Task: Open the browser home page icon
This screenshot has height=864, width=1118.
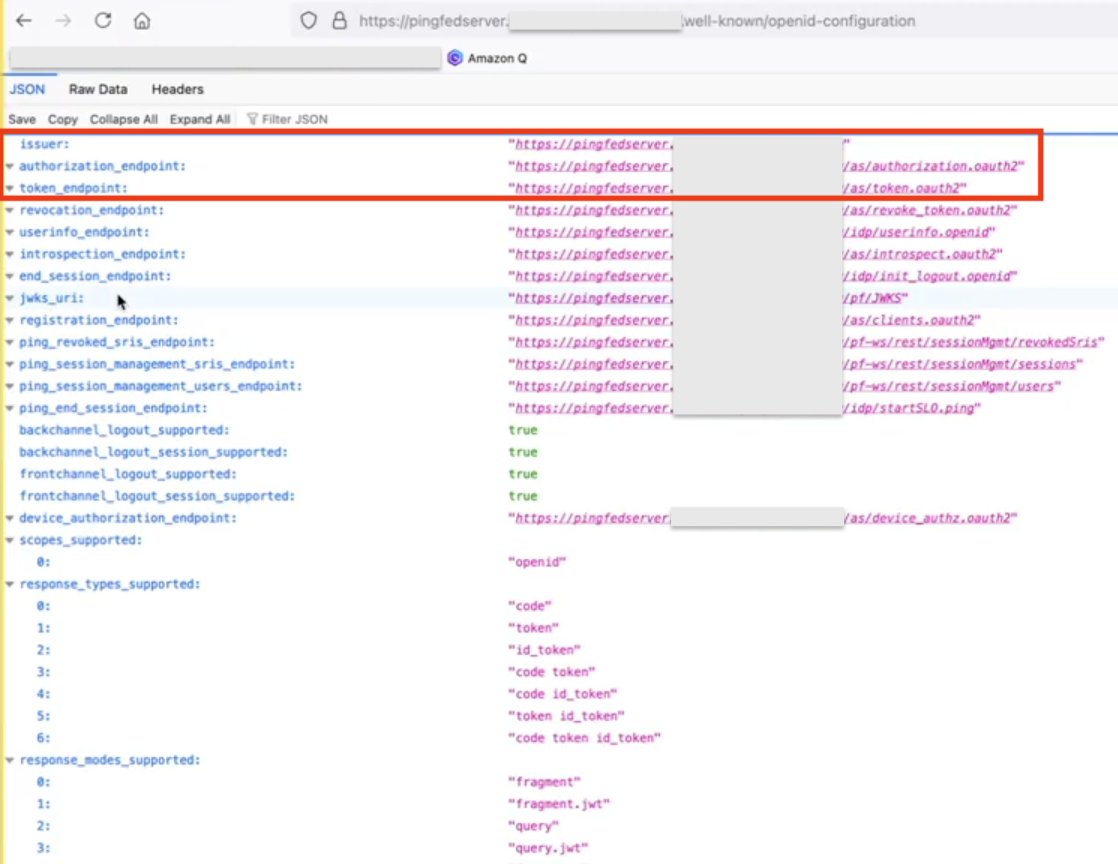Action: coord(142,21)
